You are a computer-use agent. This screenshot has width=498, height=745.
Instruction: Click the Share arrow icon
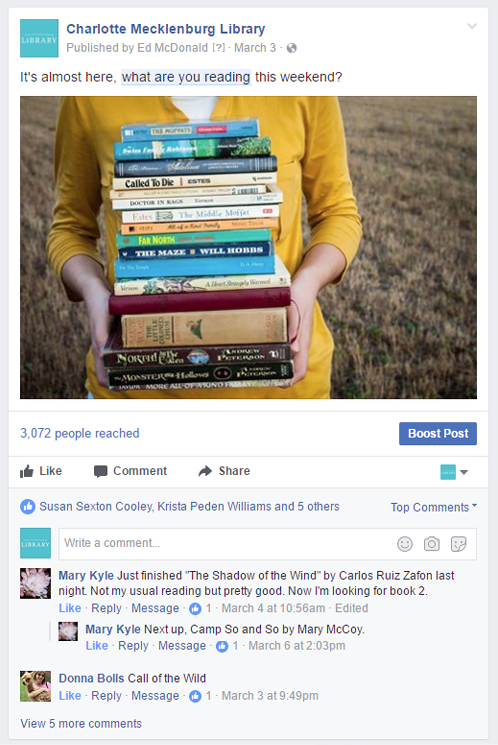[205, 471]
